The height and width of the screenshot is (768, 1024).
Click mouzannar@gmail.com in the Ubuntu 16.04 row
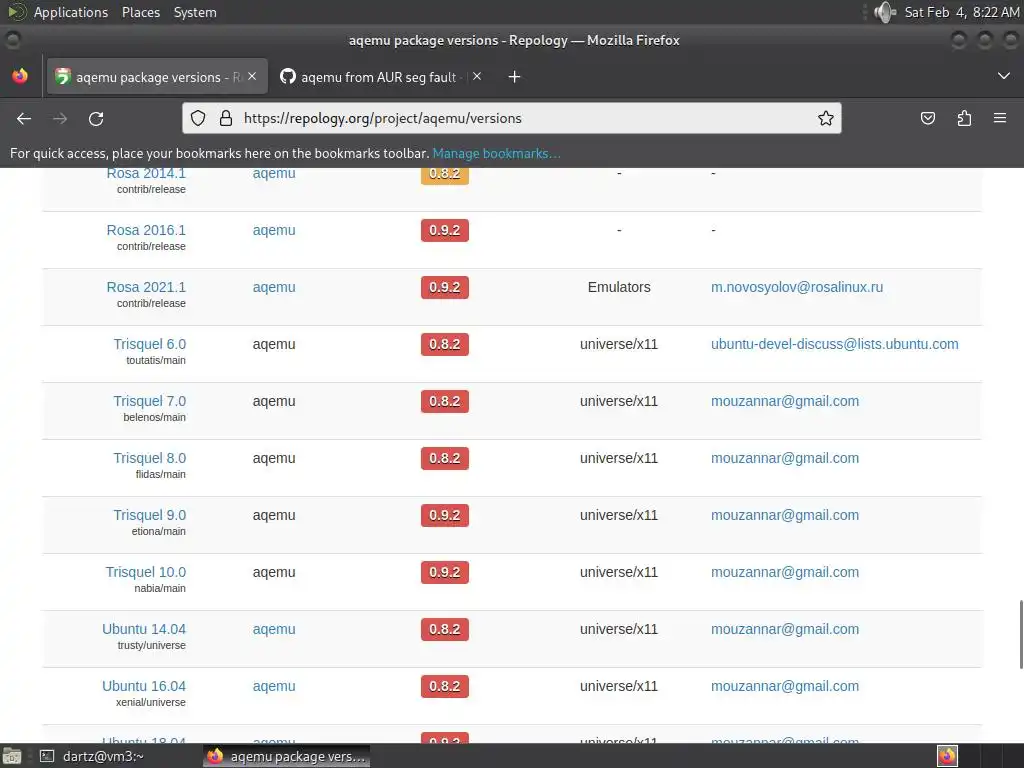point(785,686)
